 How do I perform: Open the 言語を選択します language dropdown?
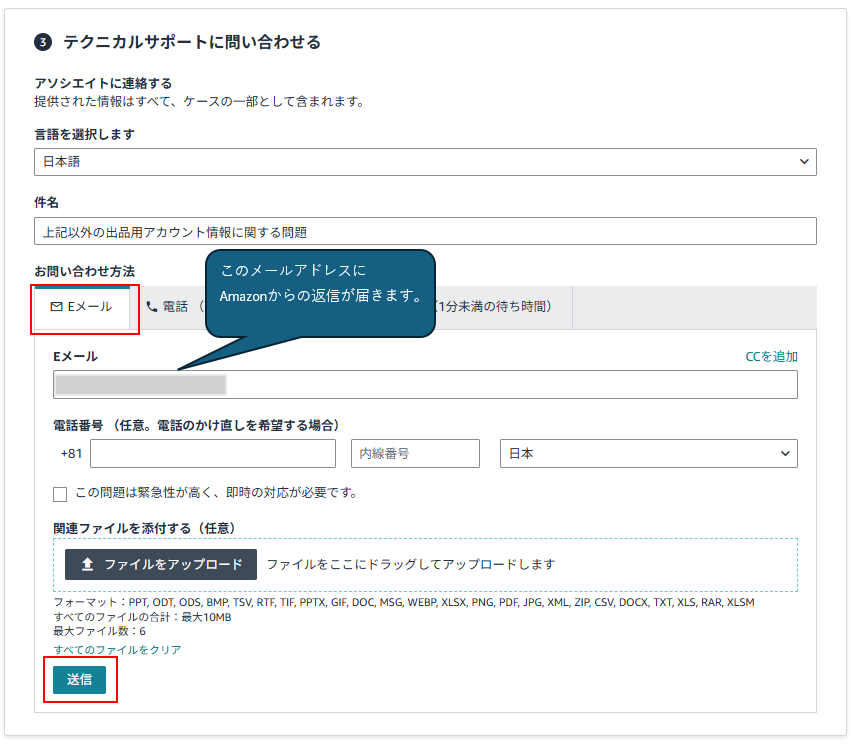click(x=425, y=162)
